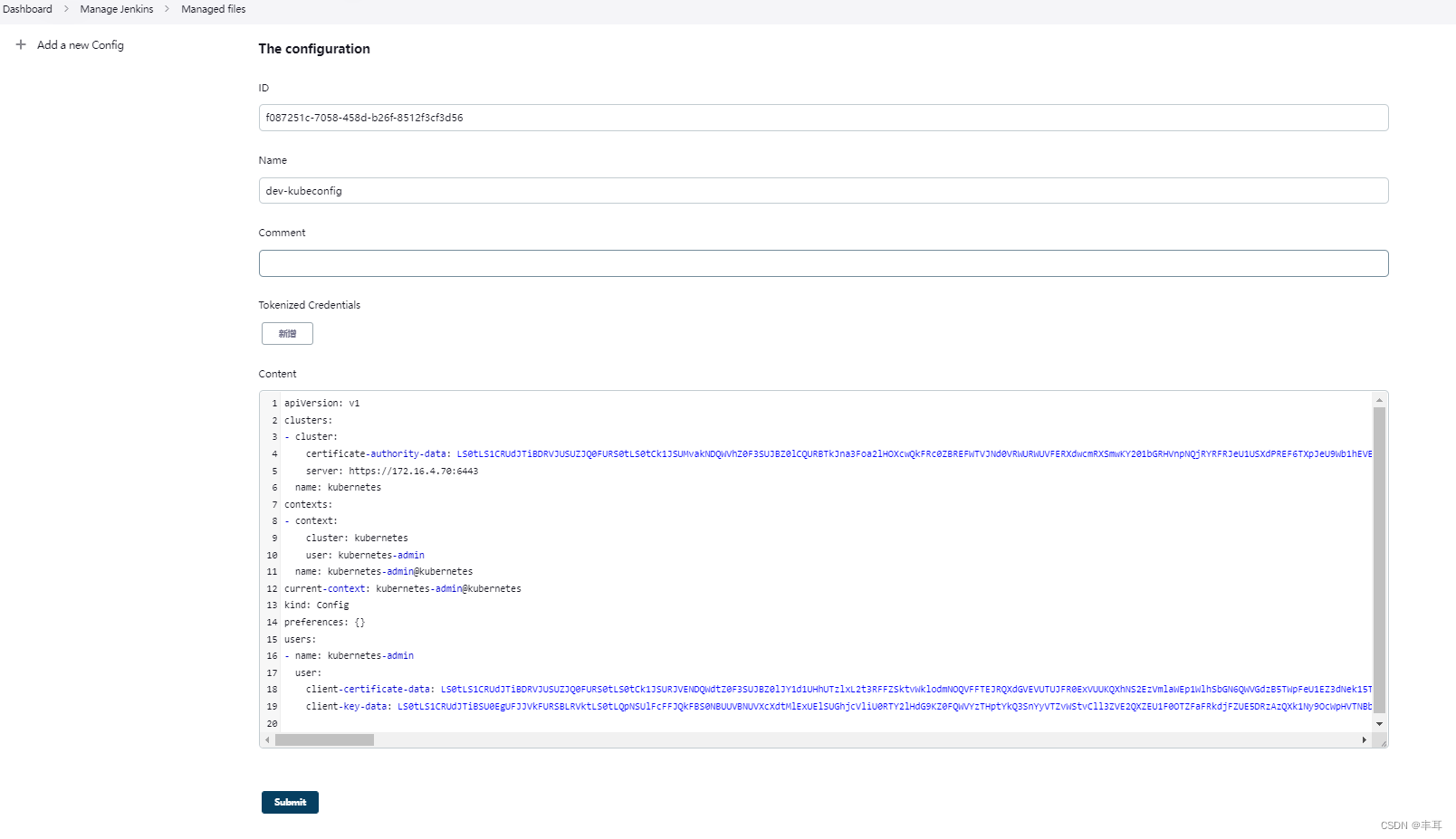Screen dimensions: 1456x839
Task: Click the horizontal scrollbar left arrow
Action: point(267,740)
